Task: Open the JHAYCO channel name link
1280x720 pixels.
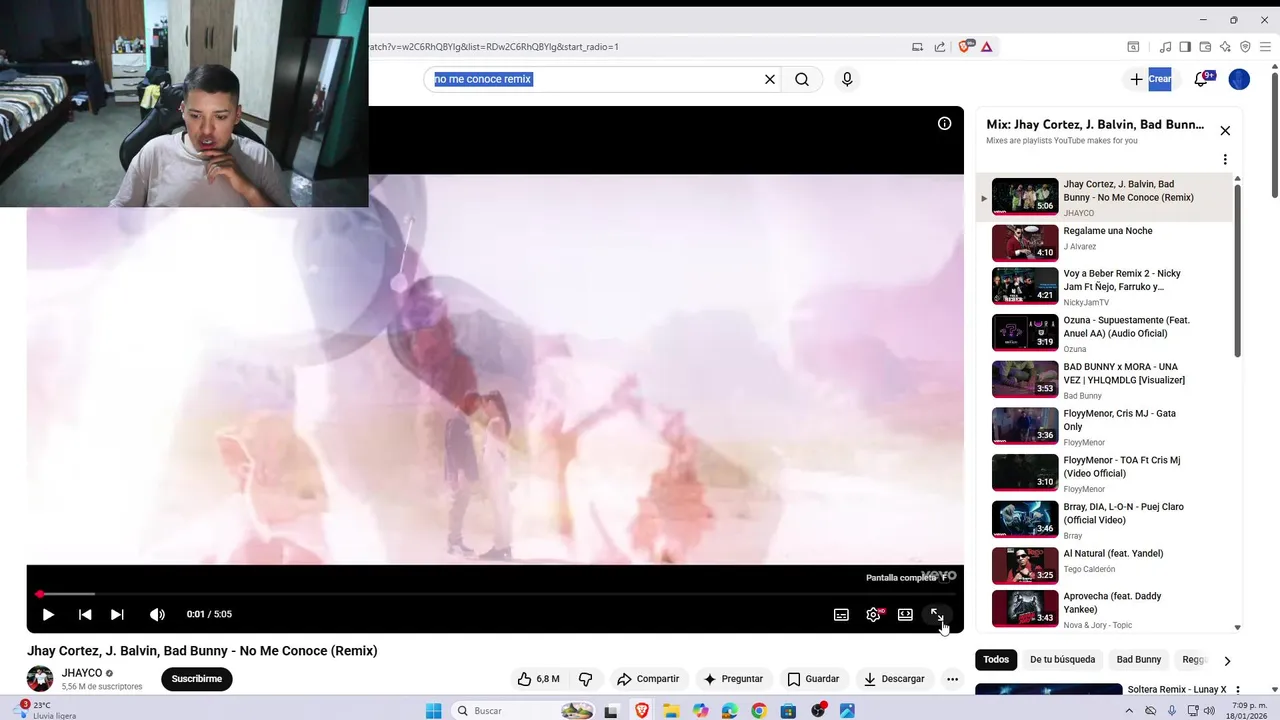Action: pos(82,673)
